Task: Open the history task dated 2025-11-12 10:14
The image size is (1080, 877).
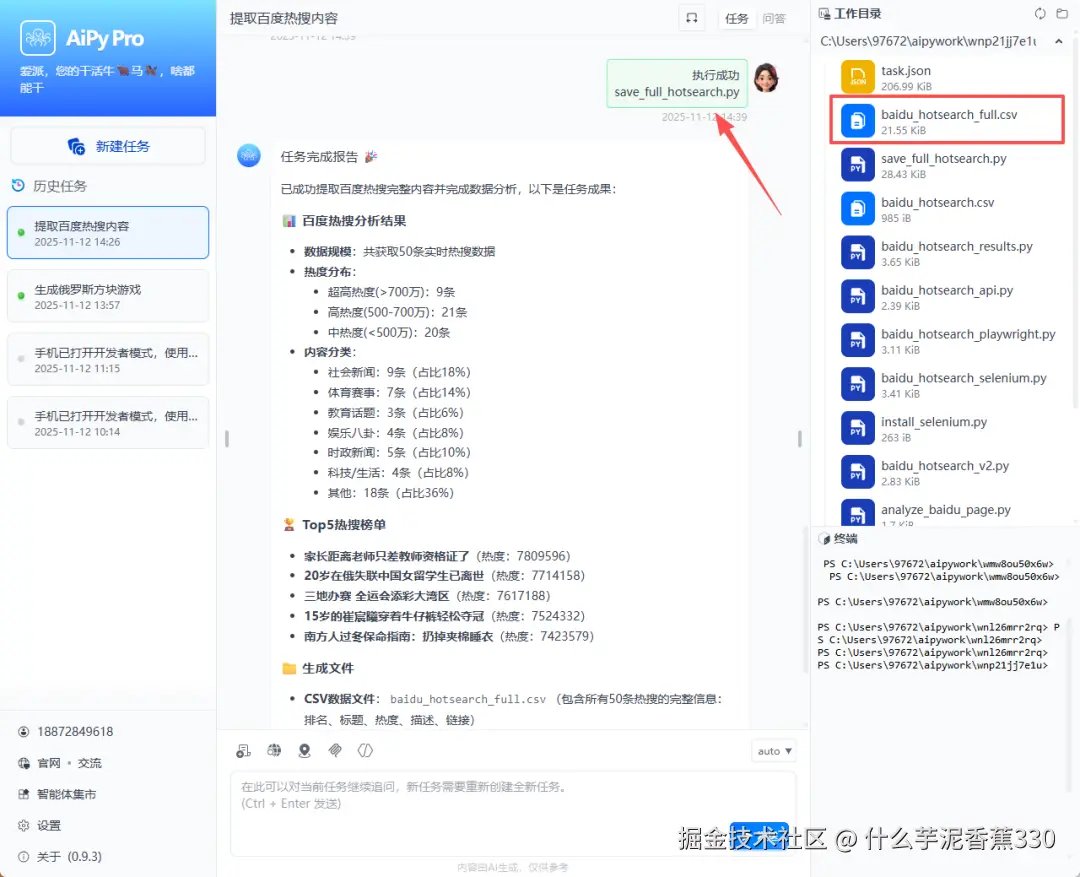Action: pos(108,423)
